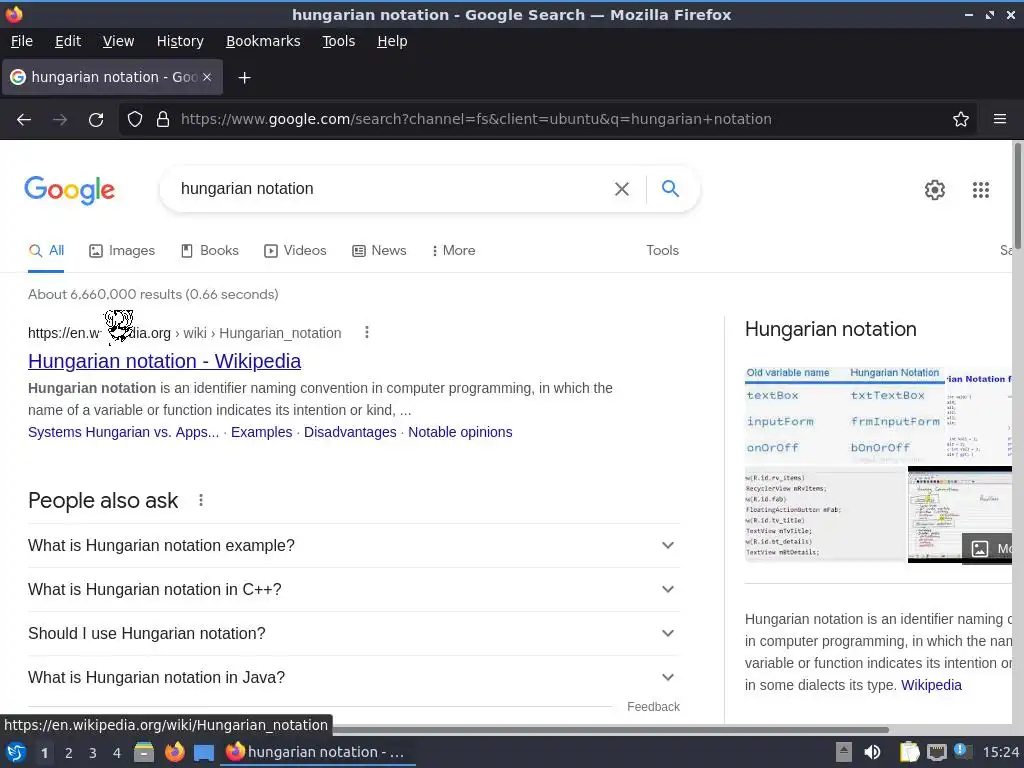Click the page vertical scrollbar thumb
Image resolution: width=1024 pixels, height=768 pixels.
pos(1017,196)
